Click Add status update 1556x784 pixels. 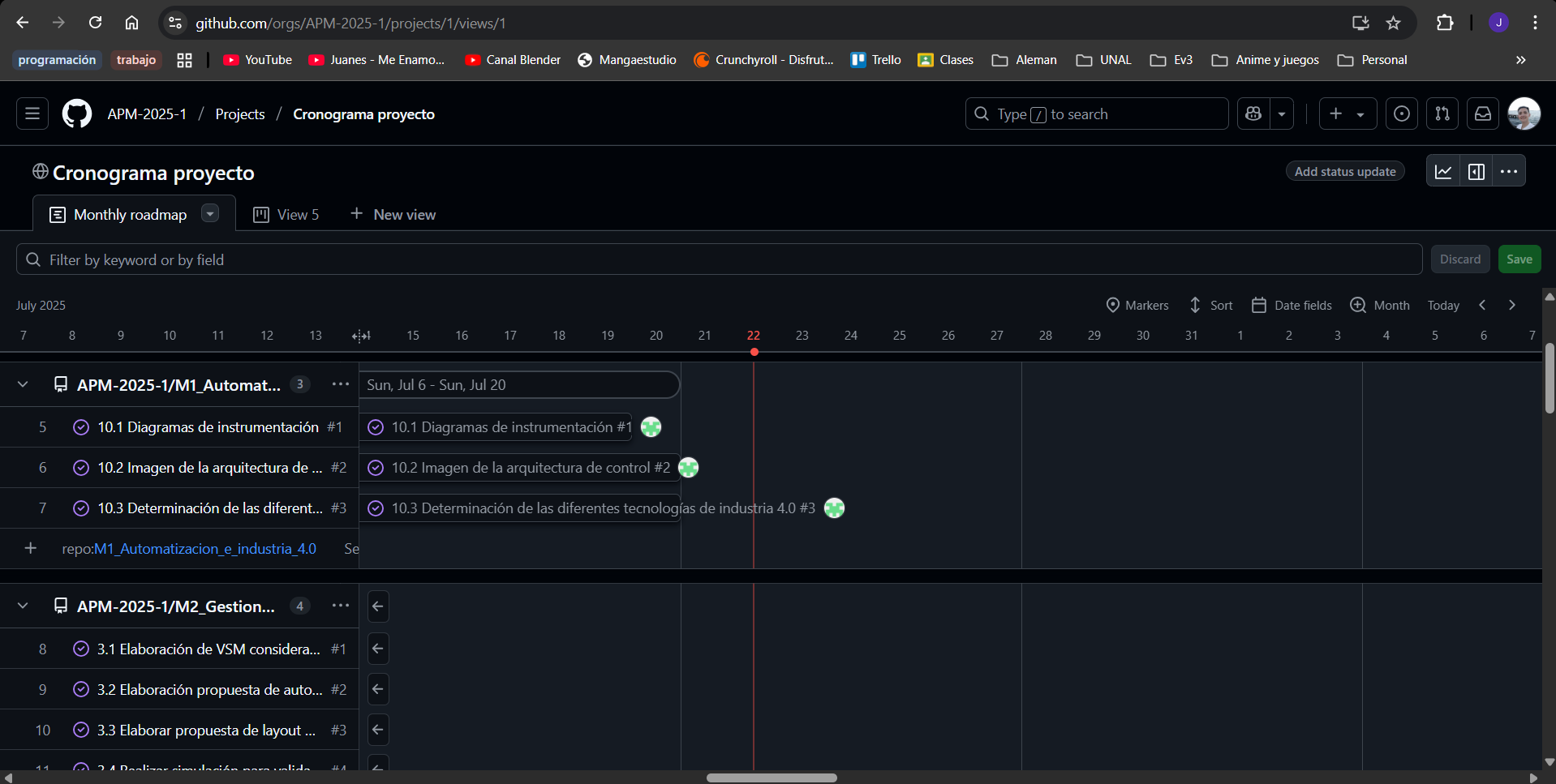pyautogui.click(x=1345, y=172)
